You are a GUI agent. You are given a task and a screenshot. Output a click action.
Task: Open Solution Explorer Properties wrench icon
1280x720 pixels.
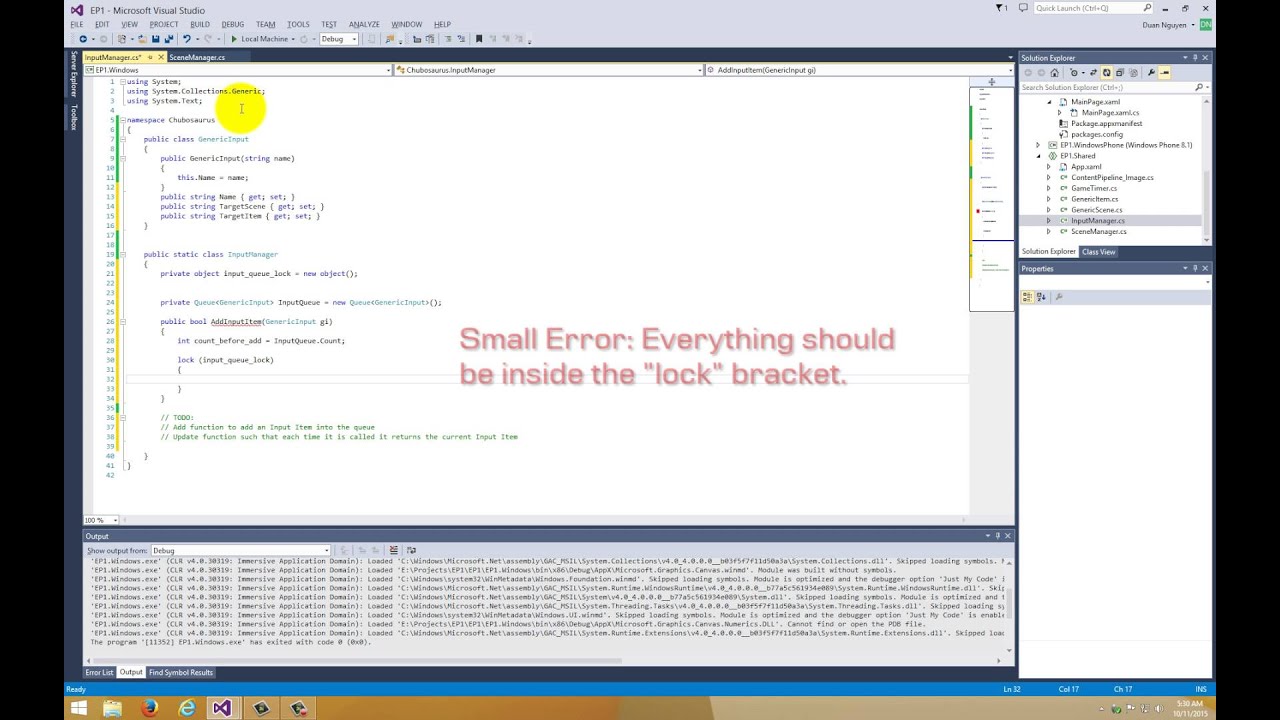(x=1151, y=72)
